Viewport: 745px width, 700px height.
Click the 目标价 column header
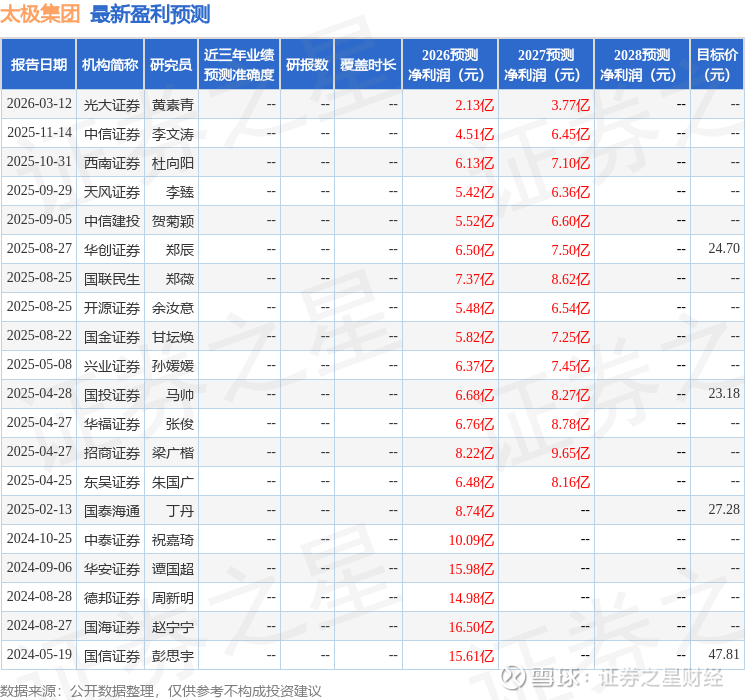pos(716,65)
